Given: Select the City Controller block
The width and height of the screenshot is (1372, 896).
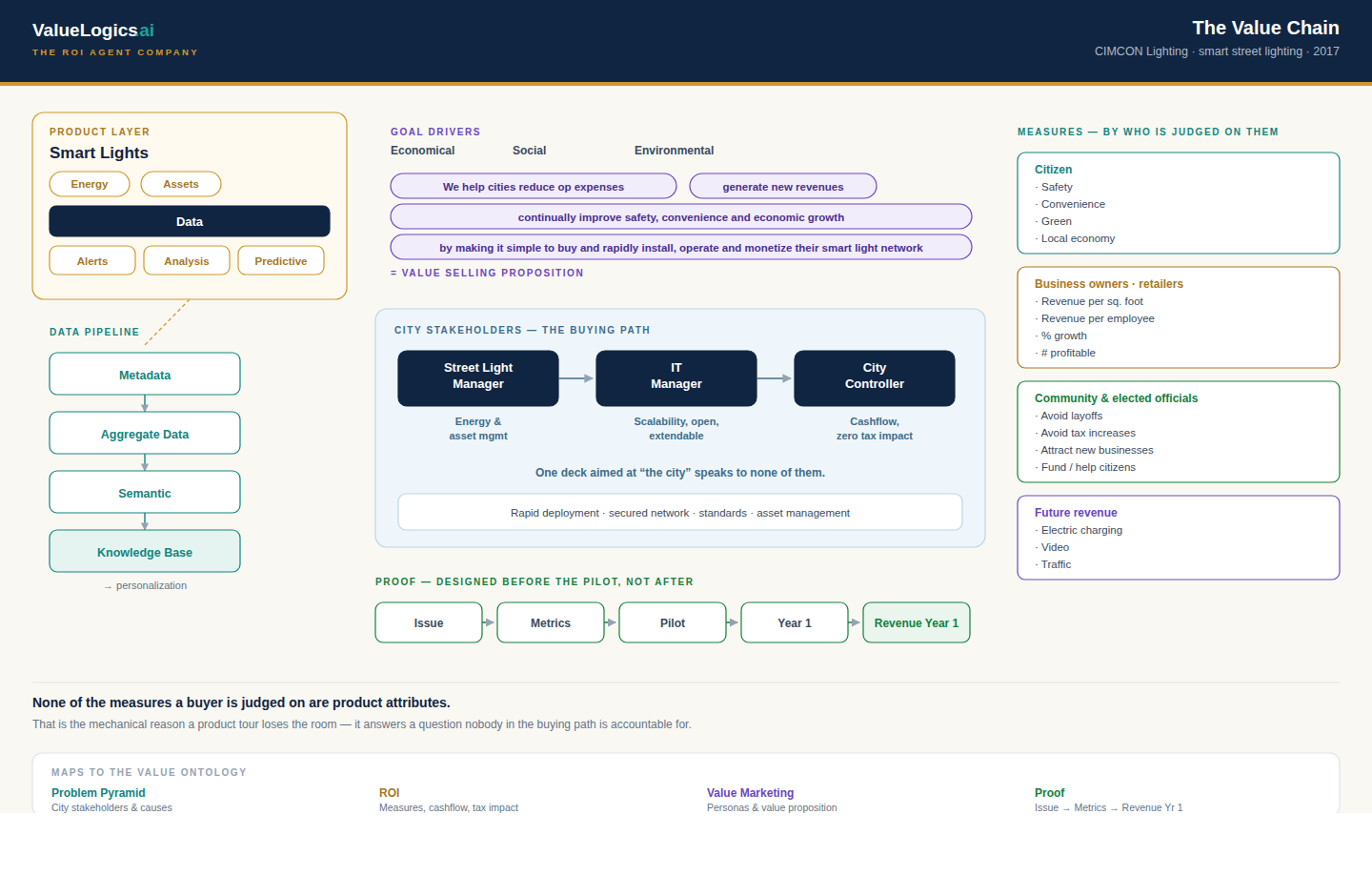Looking at the screenshot, I should [x=875, y=378].
